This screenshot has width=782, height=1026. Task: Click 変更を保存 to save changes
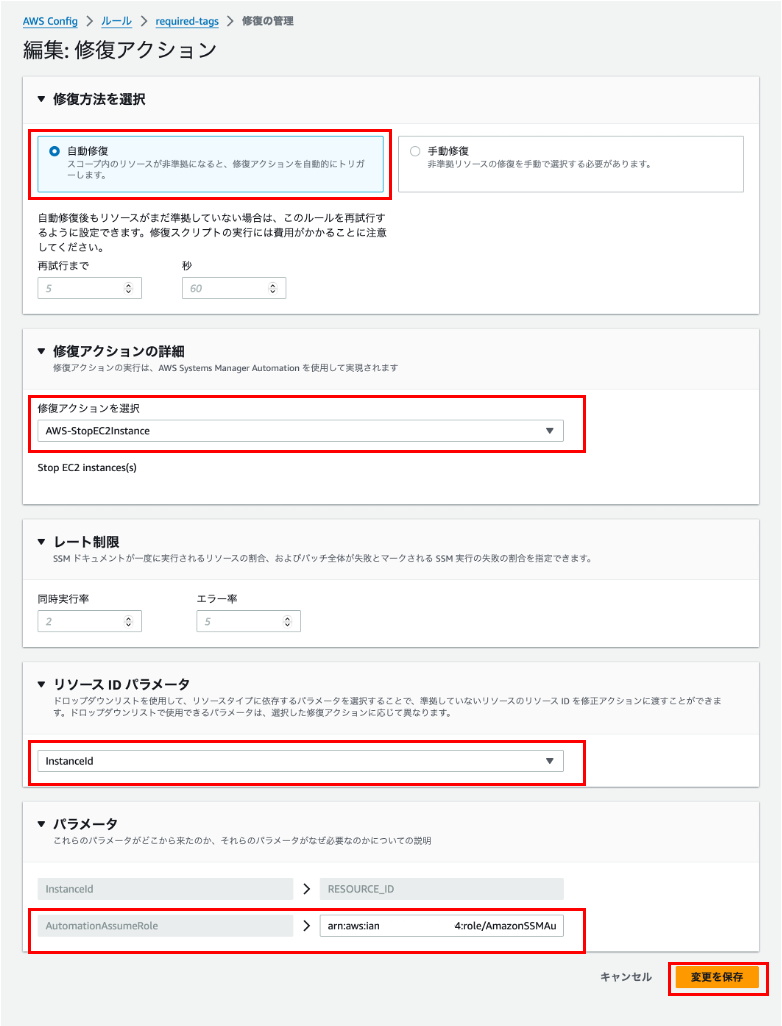pos(717,977)
